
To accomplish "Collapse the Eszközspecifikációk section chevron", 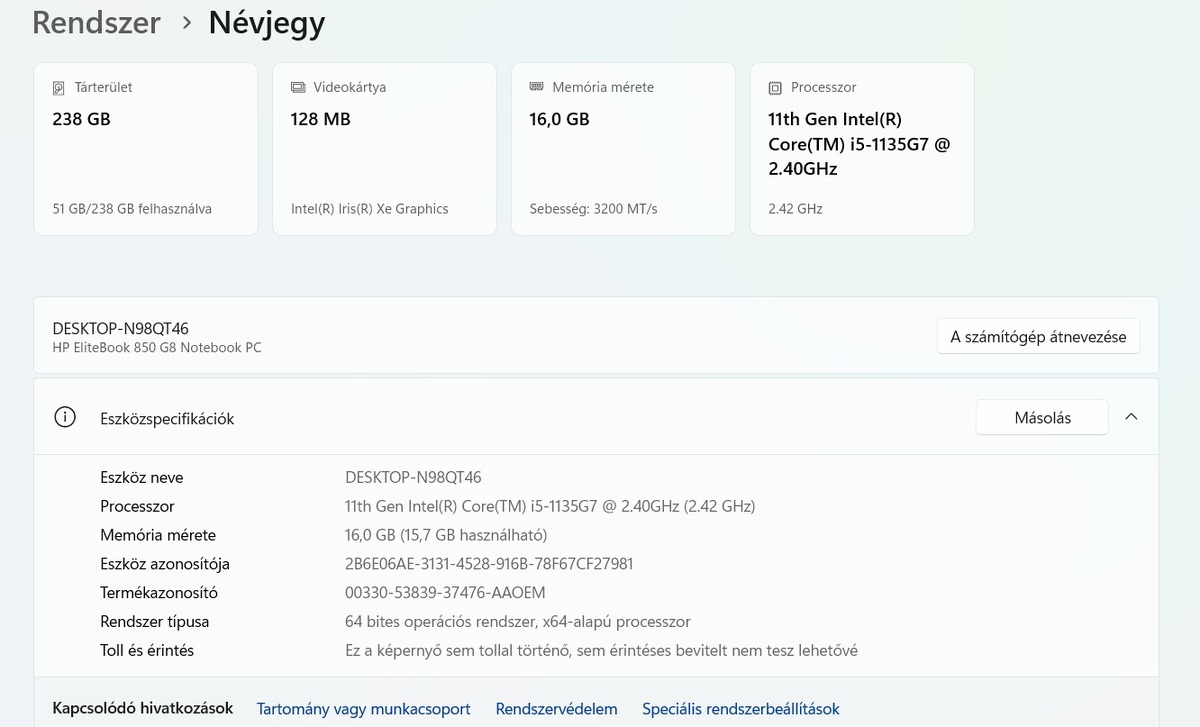I will (1131, 417).
